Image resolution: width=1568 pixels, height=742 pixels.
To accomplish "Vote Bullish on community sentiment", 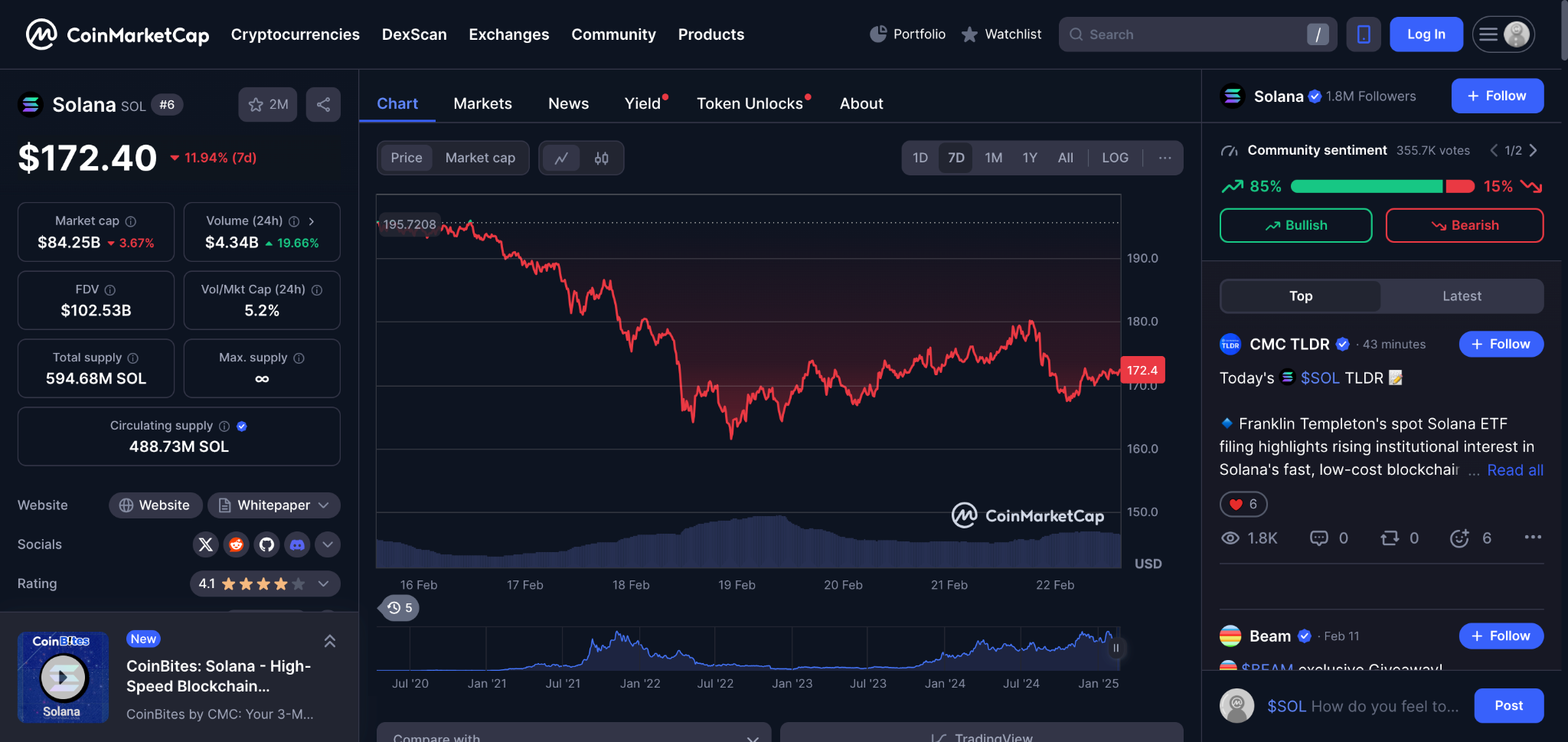I will click(1295, 226).
